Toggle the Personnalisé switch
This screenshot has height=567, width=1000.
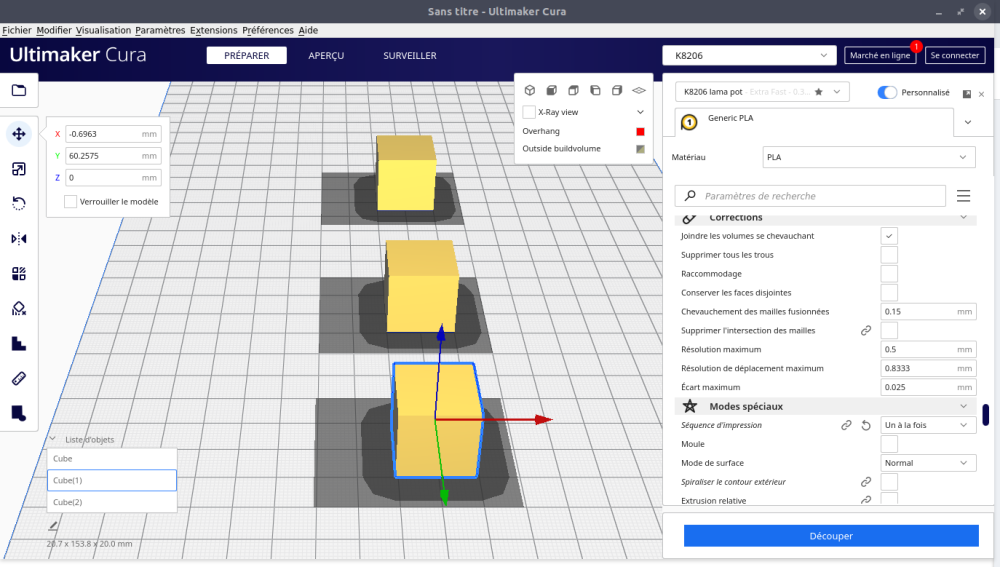point(887,92)
